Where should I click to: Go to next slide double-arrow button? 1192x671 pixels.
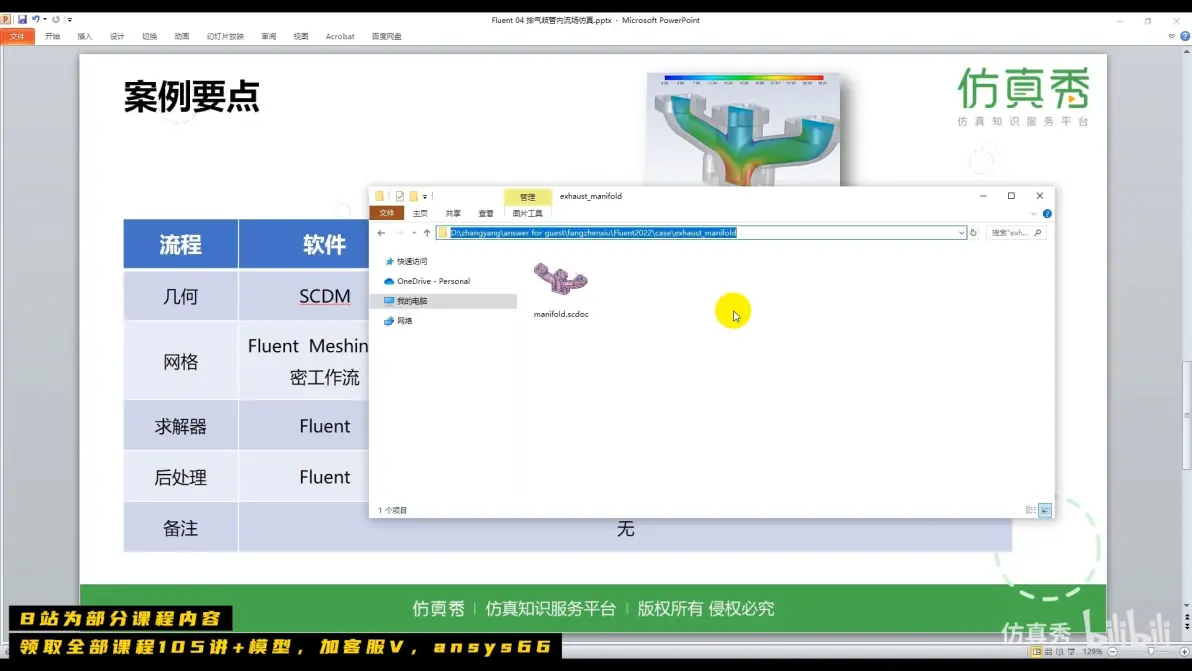[1187, 628]
